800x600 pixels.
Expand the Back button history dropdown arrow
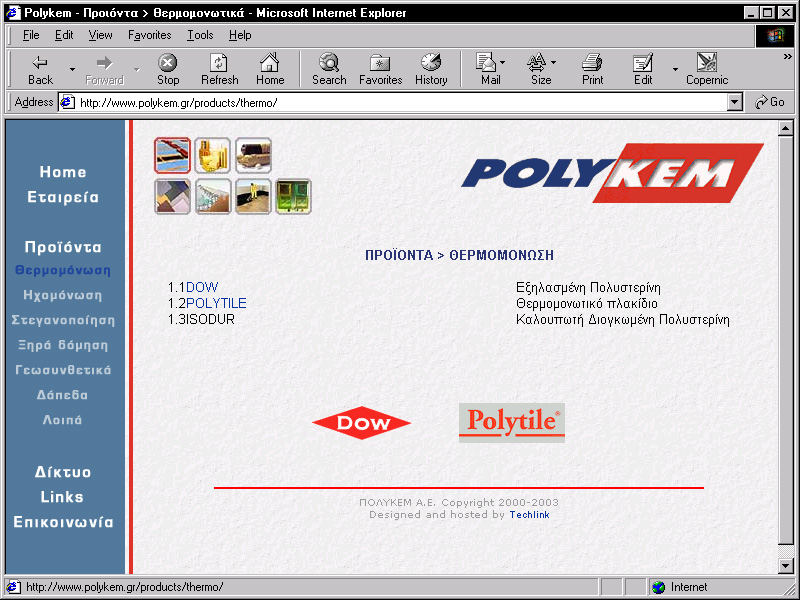(72, 69)
